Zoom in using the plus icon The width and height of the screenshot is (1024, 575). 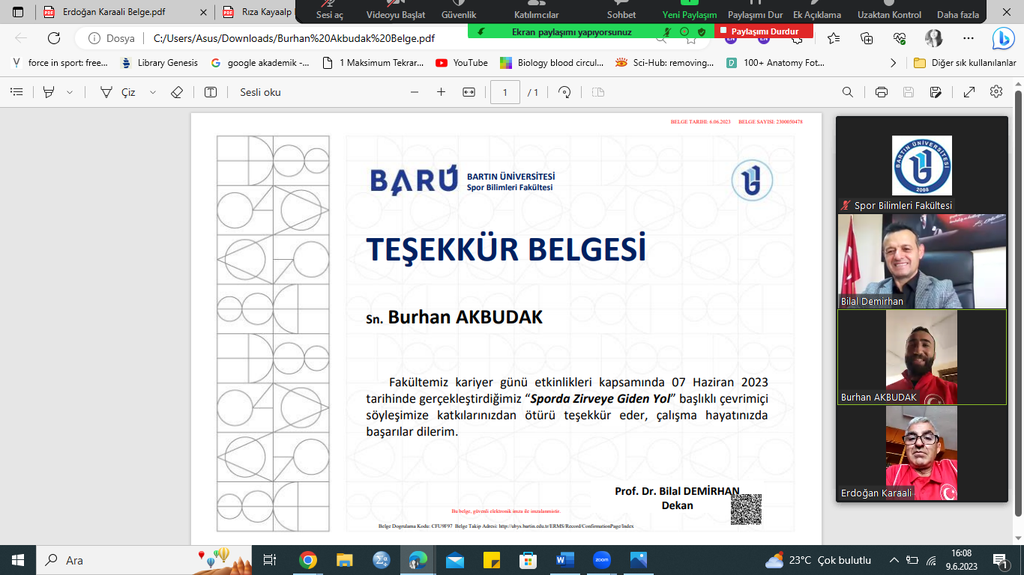[441, 92]
